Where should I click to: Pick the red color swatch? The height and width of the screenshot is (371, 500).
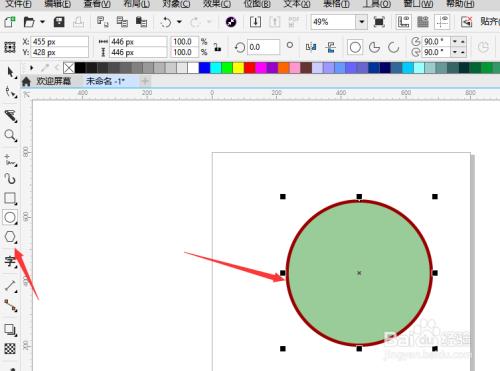[x=250, y=68]
